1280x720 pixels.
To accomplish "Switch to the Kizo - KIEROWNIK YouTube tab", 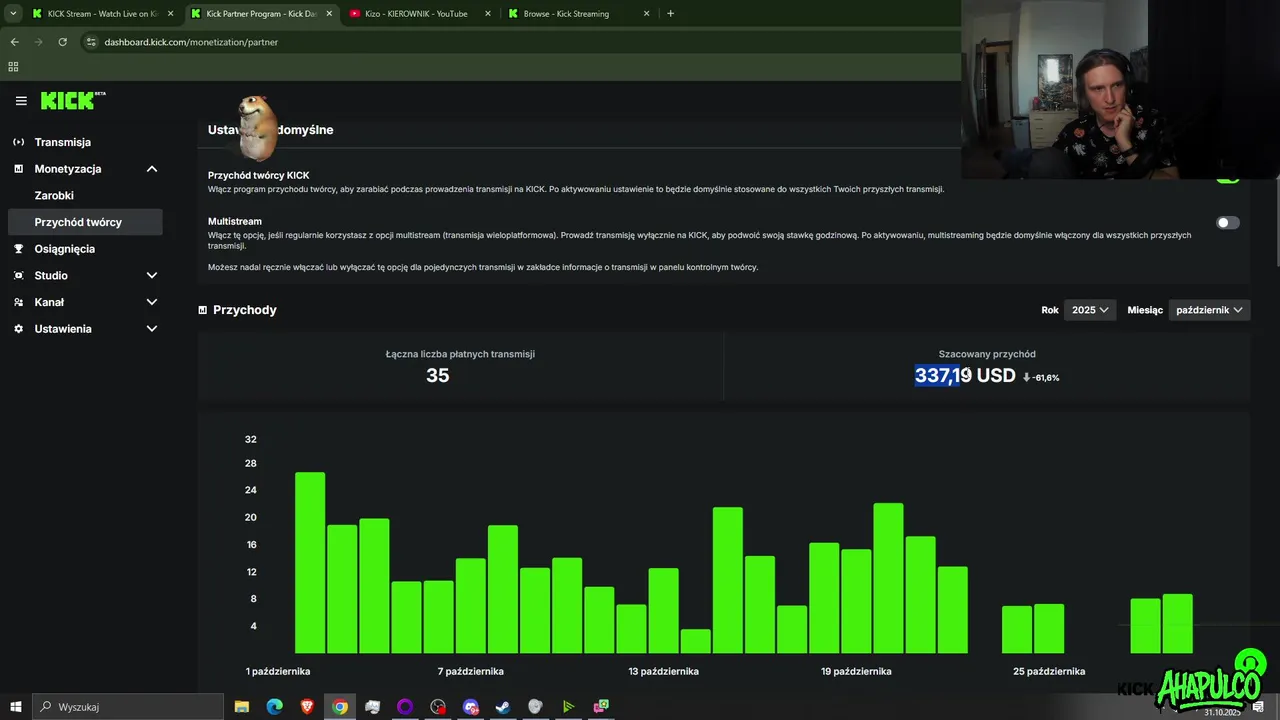I will (x=418, y=14).
